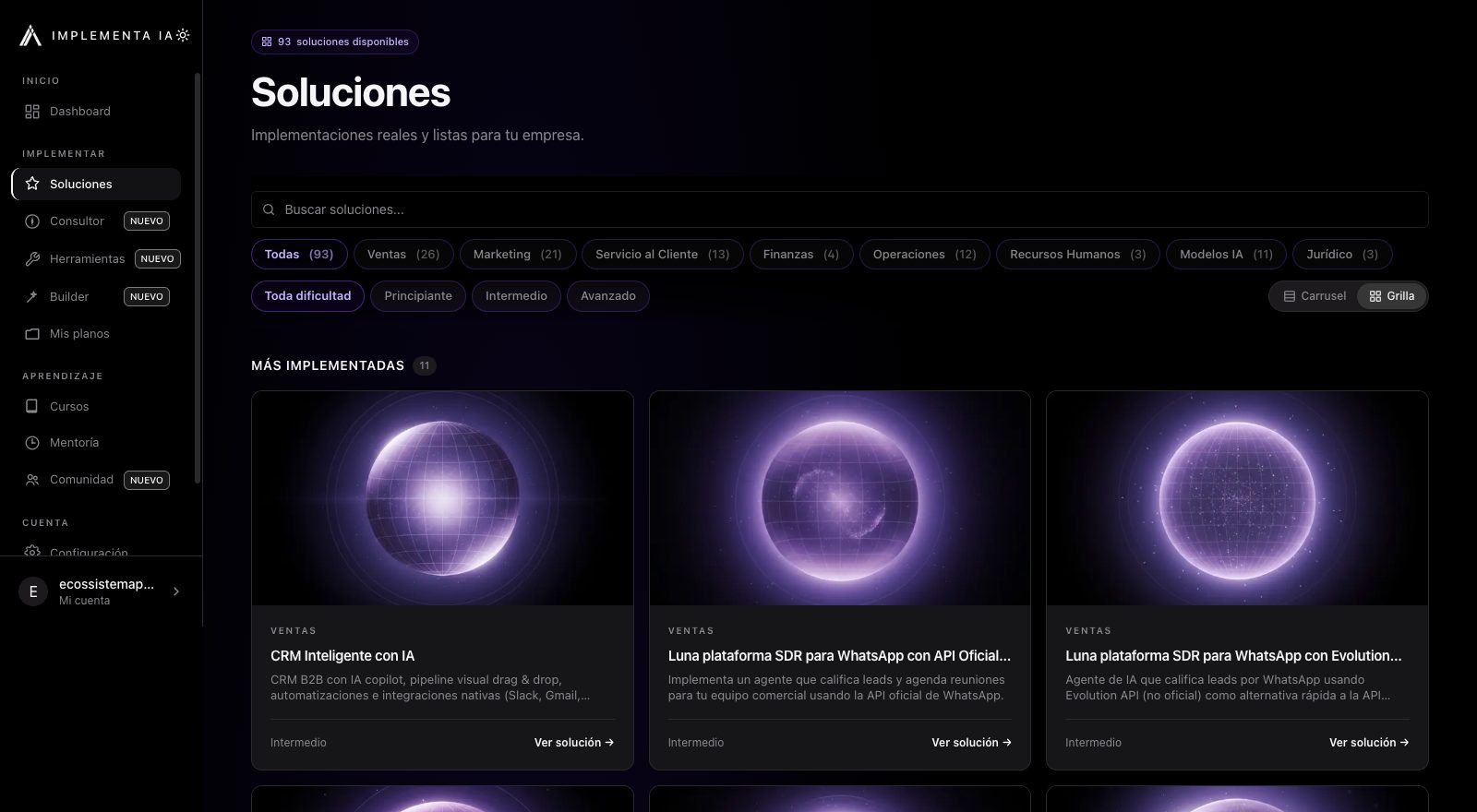Click Ver solución for Luna API Oficial

[x=971, y=743]
